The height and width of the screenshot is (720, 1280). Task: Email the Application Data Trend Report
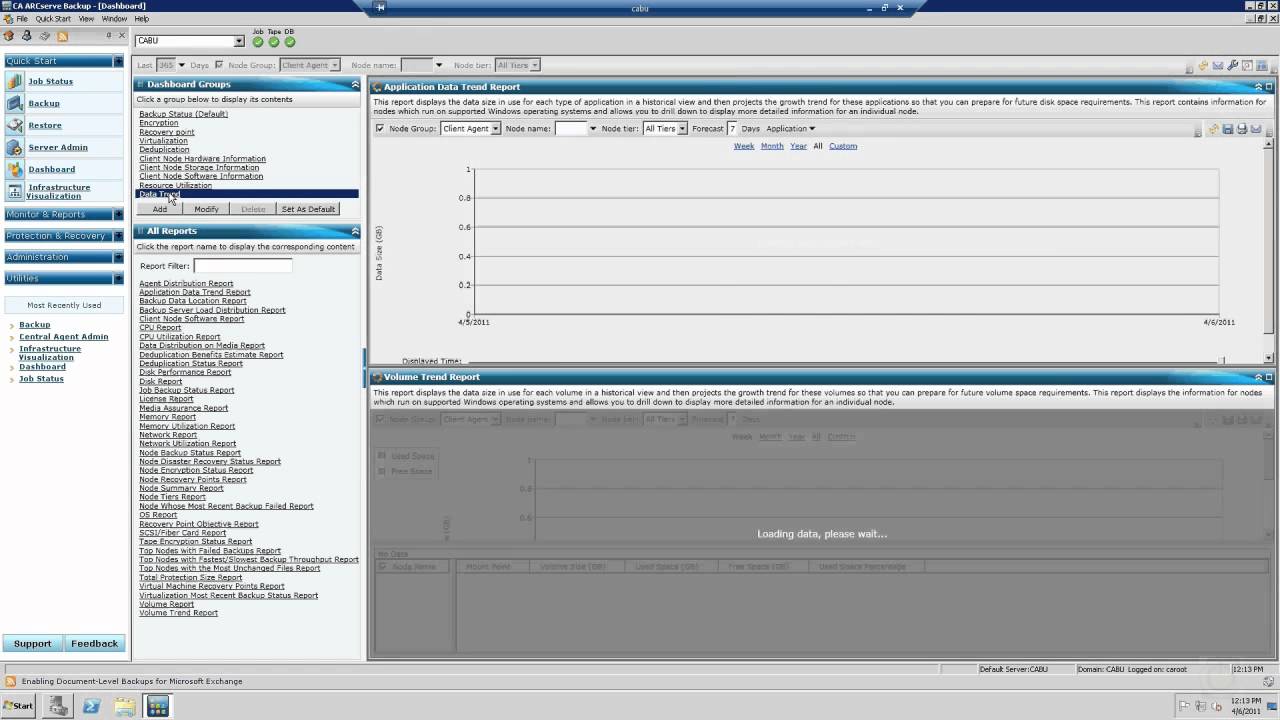1255,129
